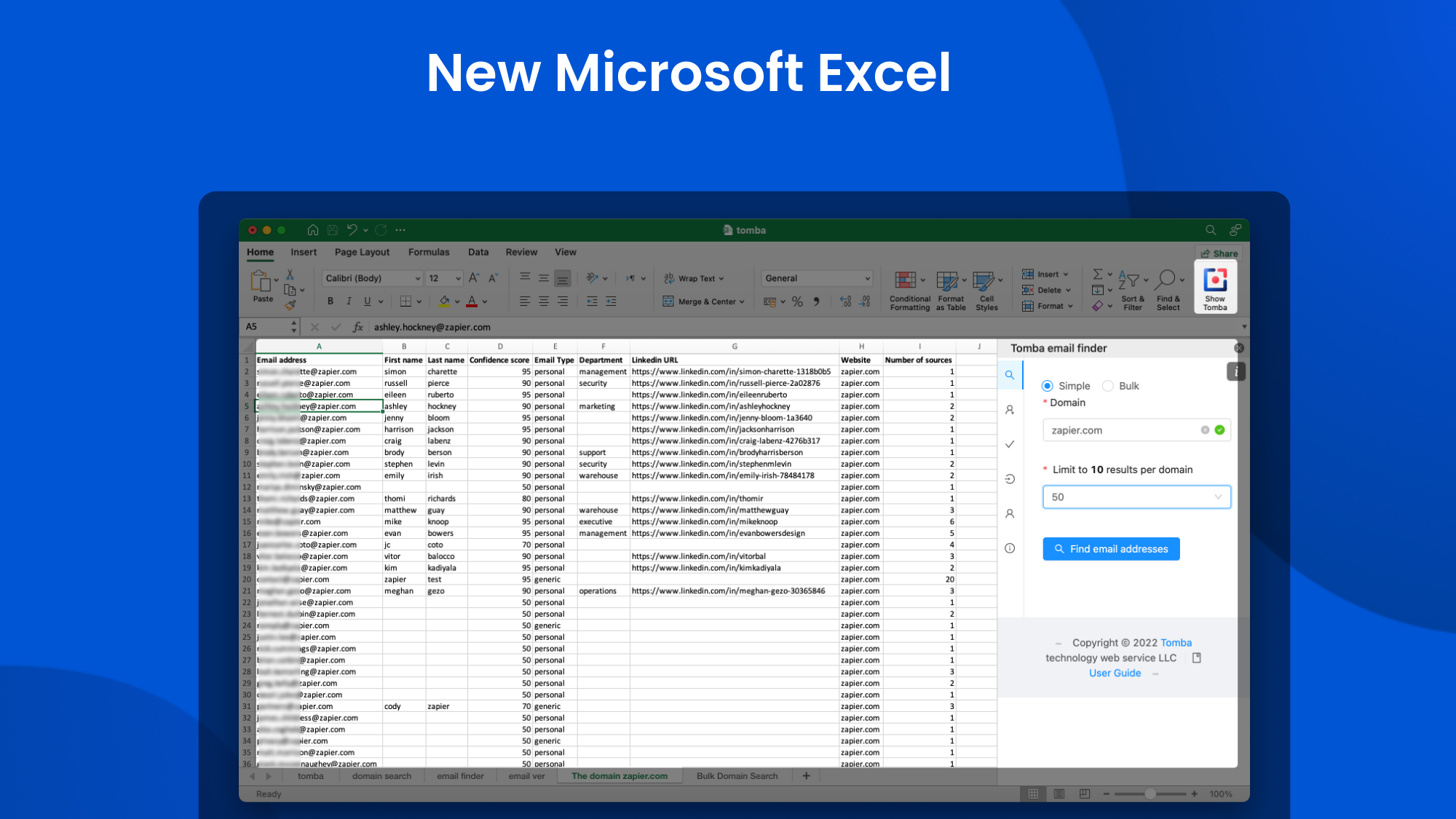Image resolution: width=1456 pixels, height=819 pixels.
Task: Select the Simple radio option
Action: 1047,386
